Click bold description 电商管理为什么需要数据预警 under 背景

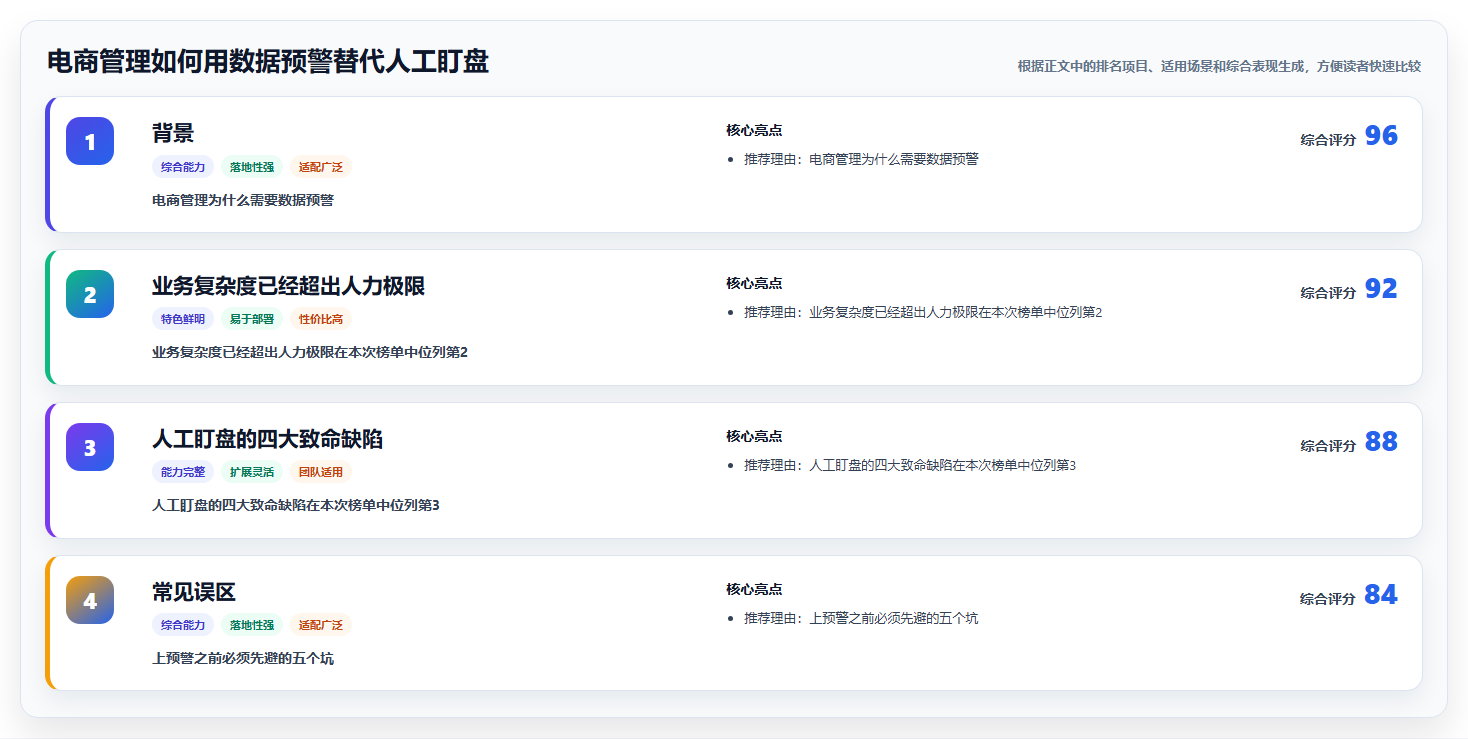point(243,200)
